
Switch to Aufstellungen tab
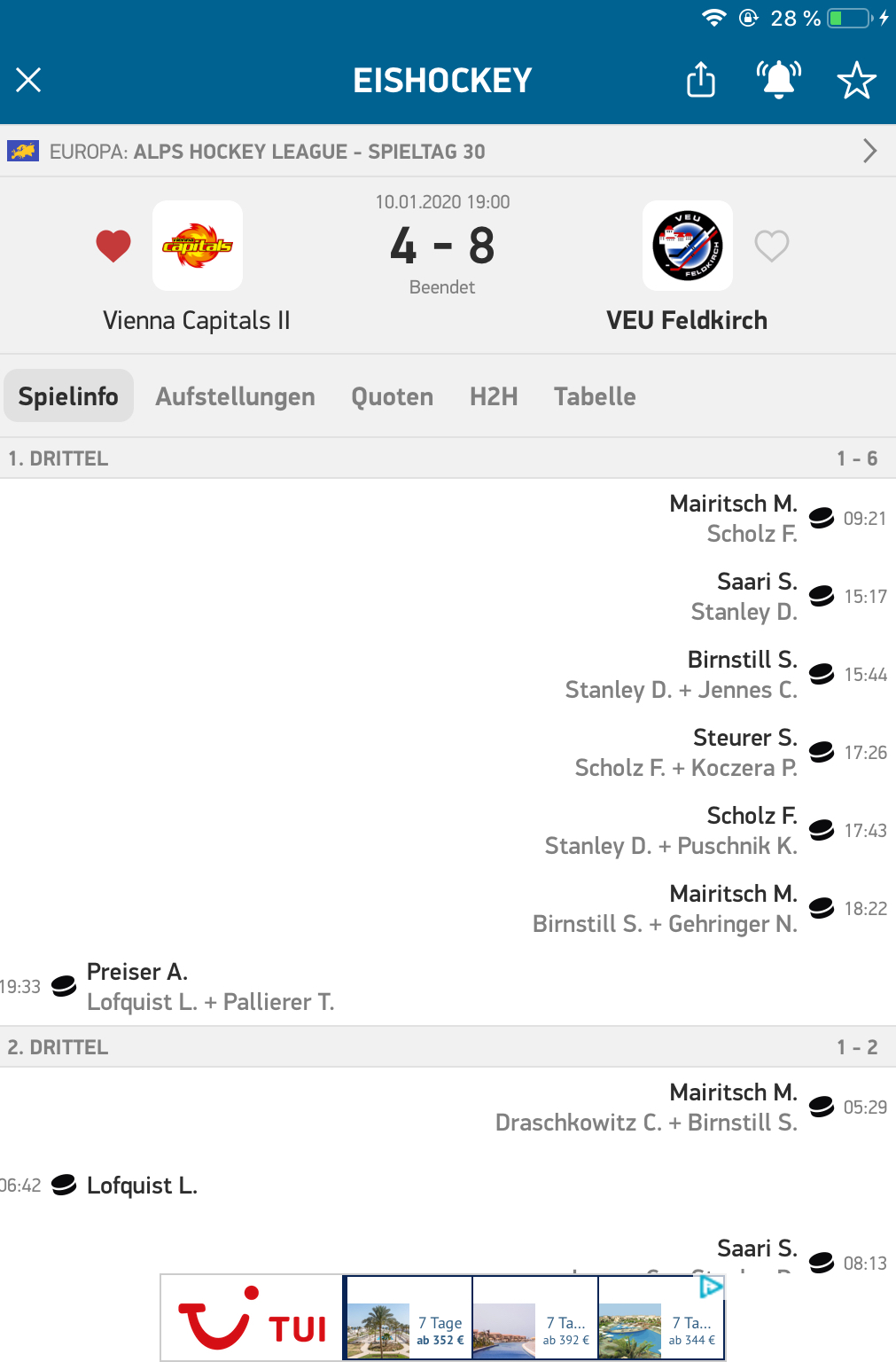pos(235,396)
